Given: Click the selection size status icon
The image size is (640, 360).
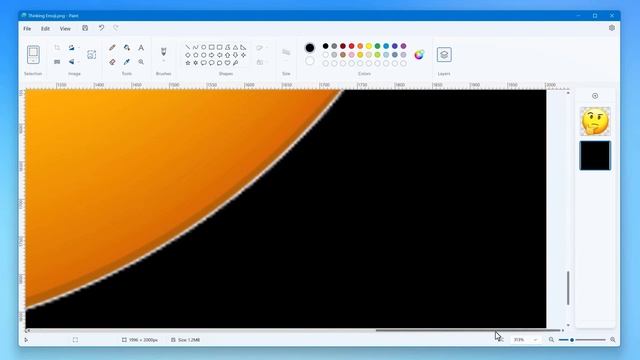Looking at the screenshot, I should click(x=76, y=340).
